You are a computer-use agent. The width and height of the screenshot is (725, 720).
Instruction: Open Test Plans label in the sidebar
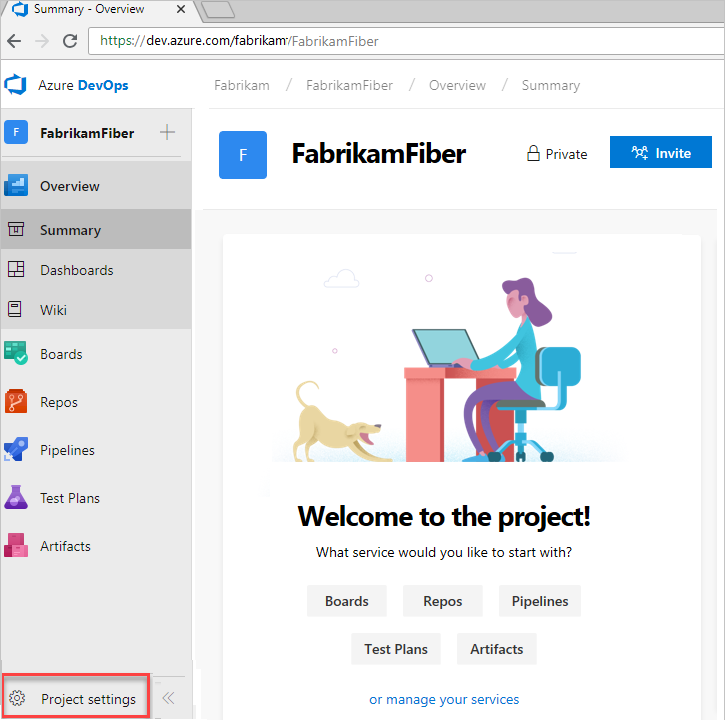tap(70, 498)
